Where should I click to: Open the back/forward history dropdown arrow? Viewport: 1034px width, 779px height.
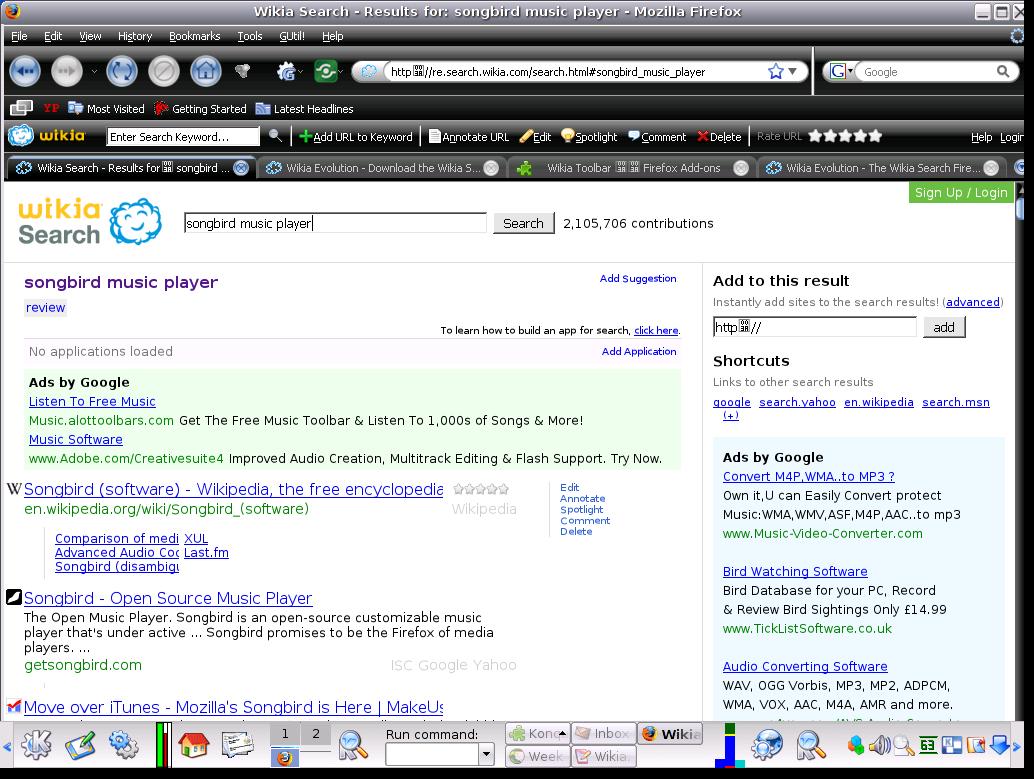[x=94, y=71]
